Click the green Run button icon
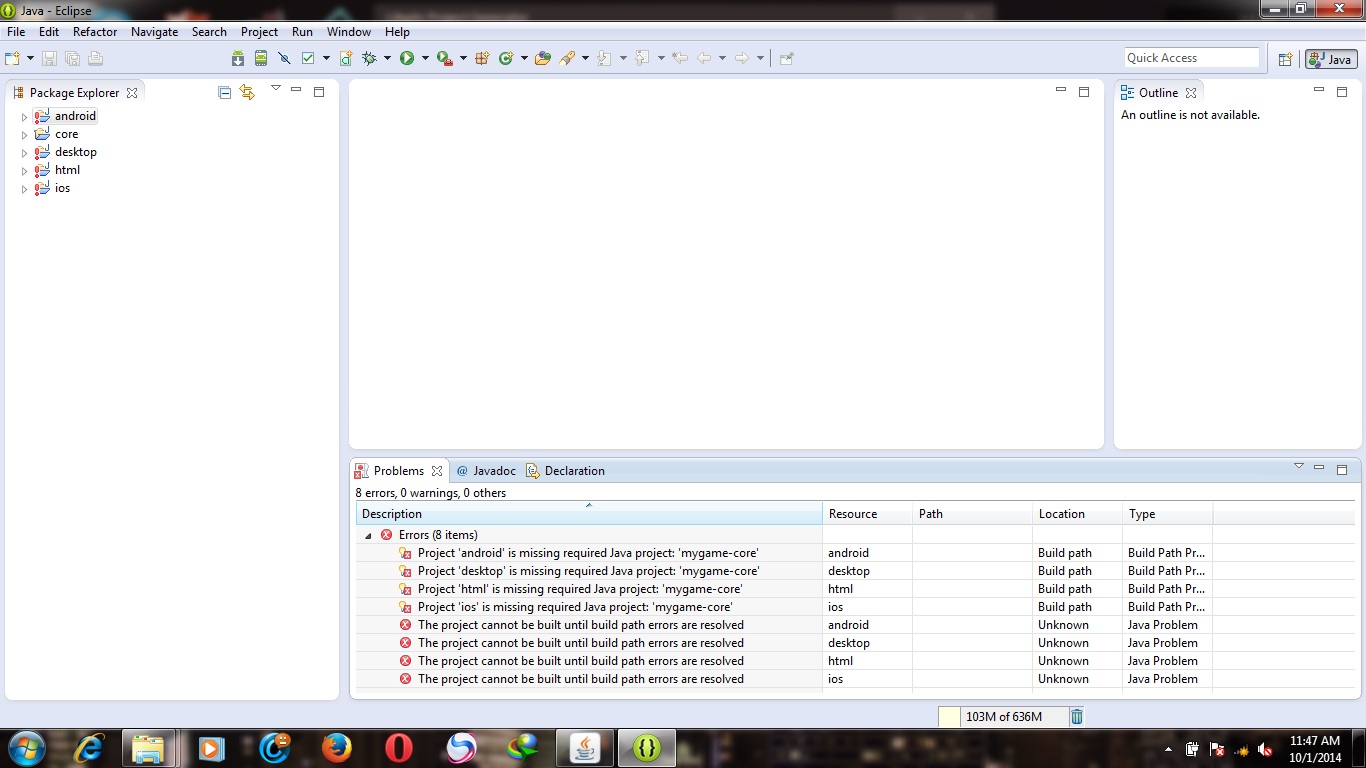The width and height of the screenshot is (1366, 768). point(407,58)
